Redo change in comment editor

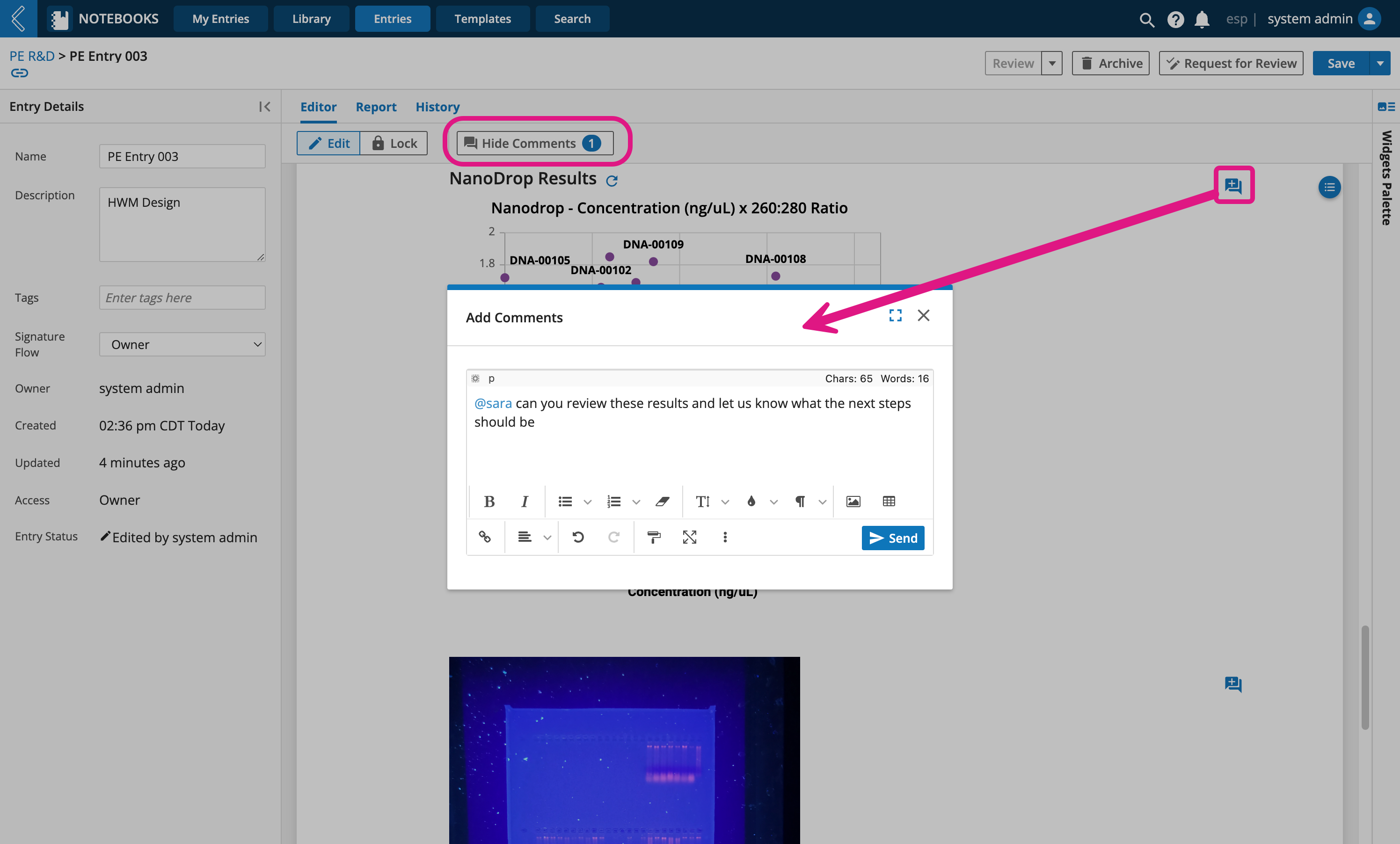(x=613, y=537)
